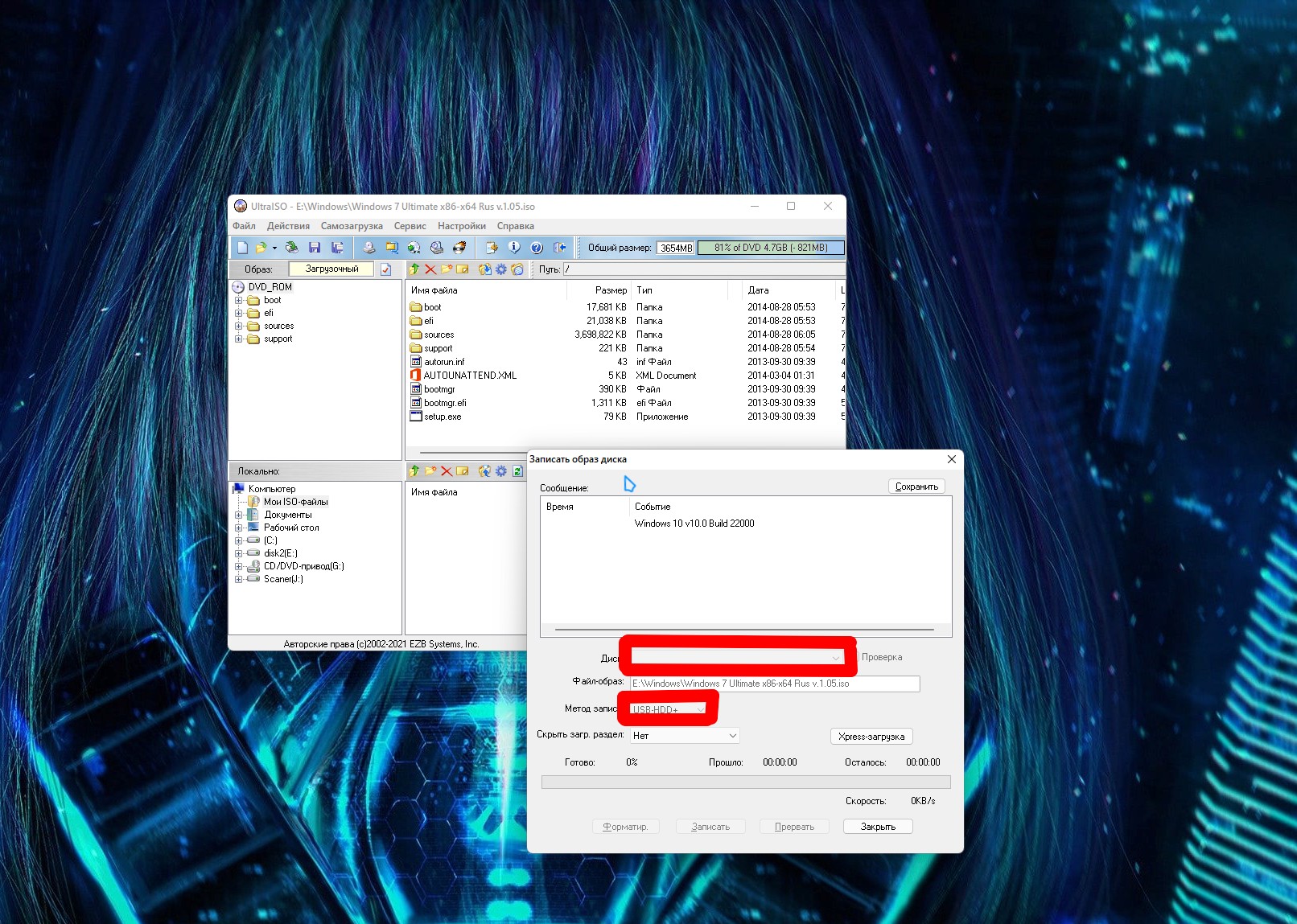Select the CD/DVD-привод(G:) tree item
The height and width of the screenshot is (924, 1297).
(x=303, y=566)
